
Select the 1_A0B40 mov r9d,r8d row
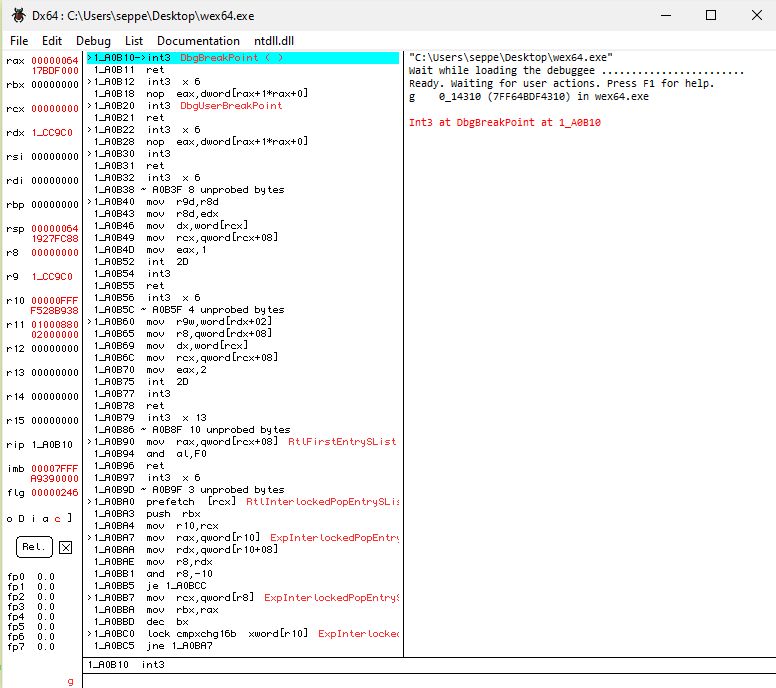pyautogui.click(x=243, y=202)
